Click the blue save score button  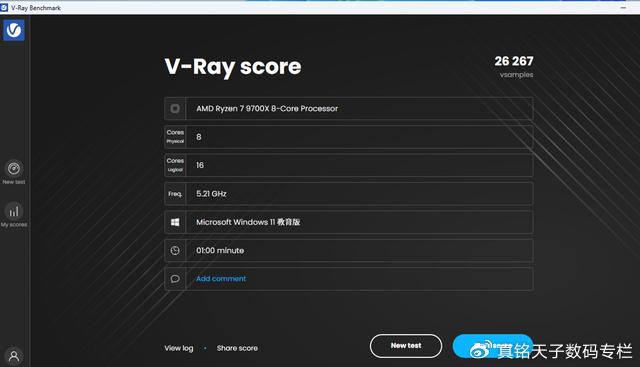coord(493,346)
